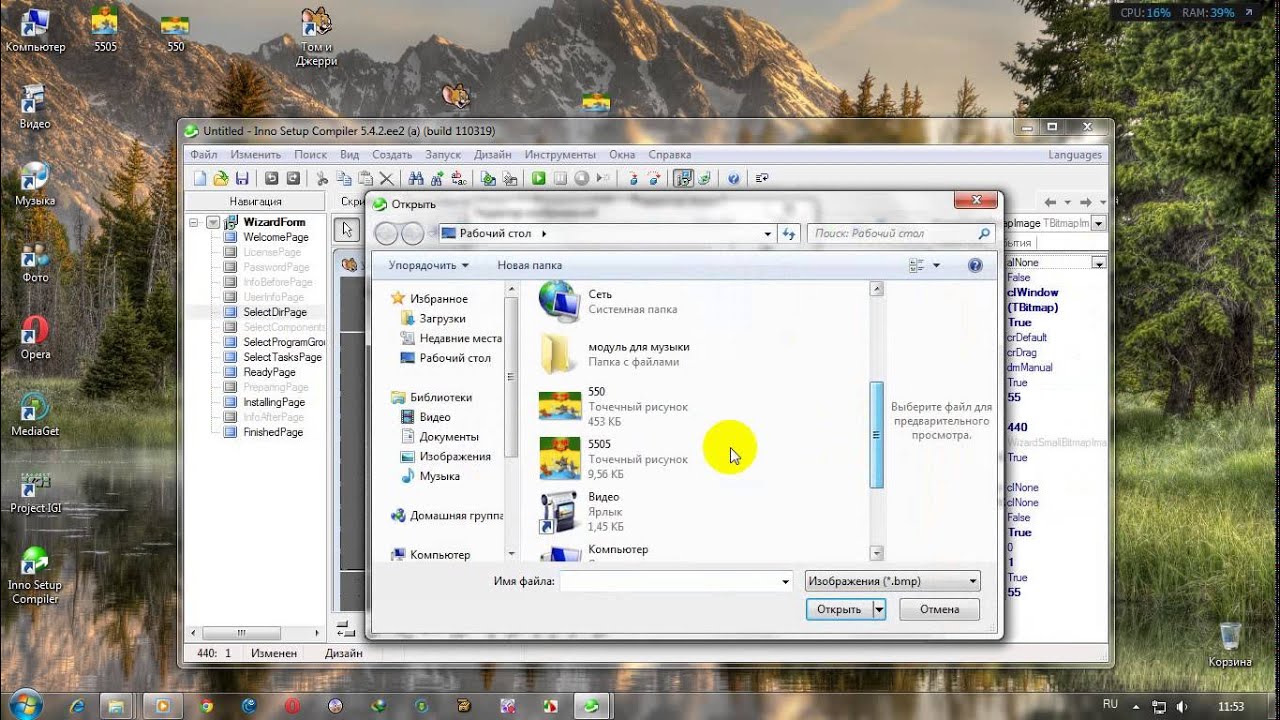Click the Pause toolbar icon
Screen dimensions: 1280x720
tap(560, 178)
